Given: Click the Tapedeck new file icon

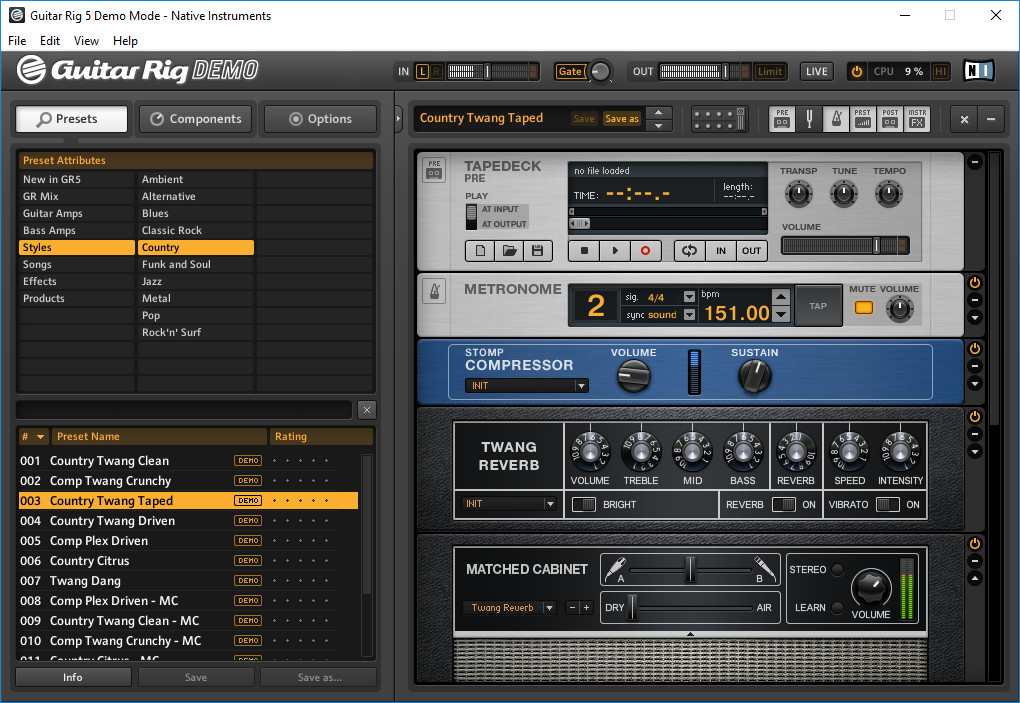Looking at the screenshot, I should point(480,250).
